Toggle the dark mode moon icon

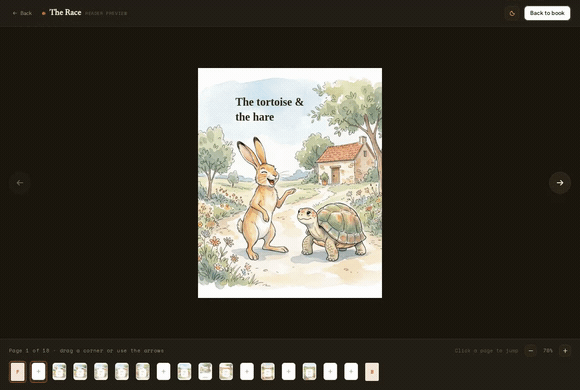[512, 13]
